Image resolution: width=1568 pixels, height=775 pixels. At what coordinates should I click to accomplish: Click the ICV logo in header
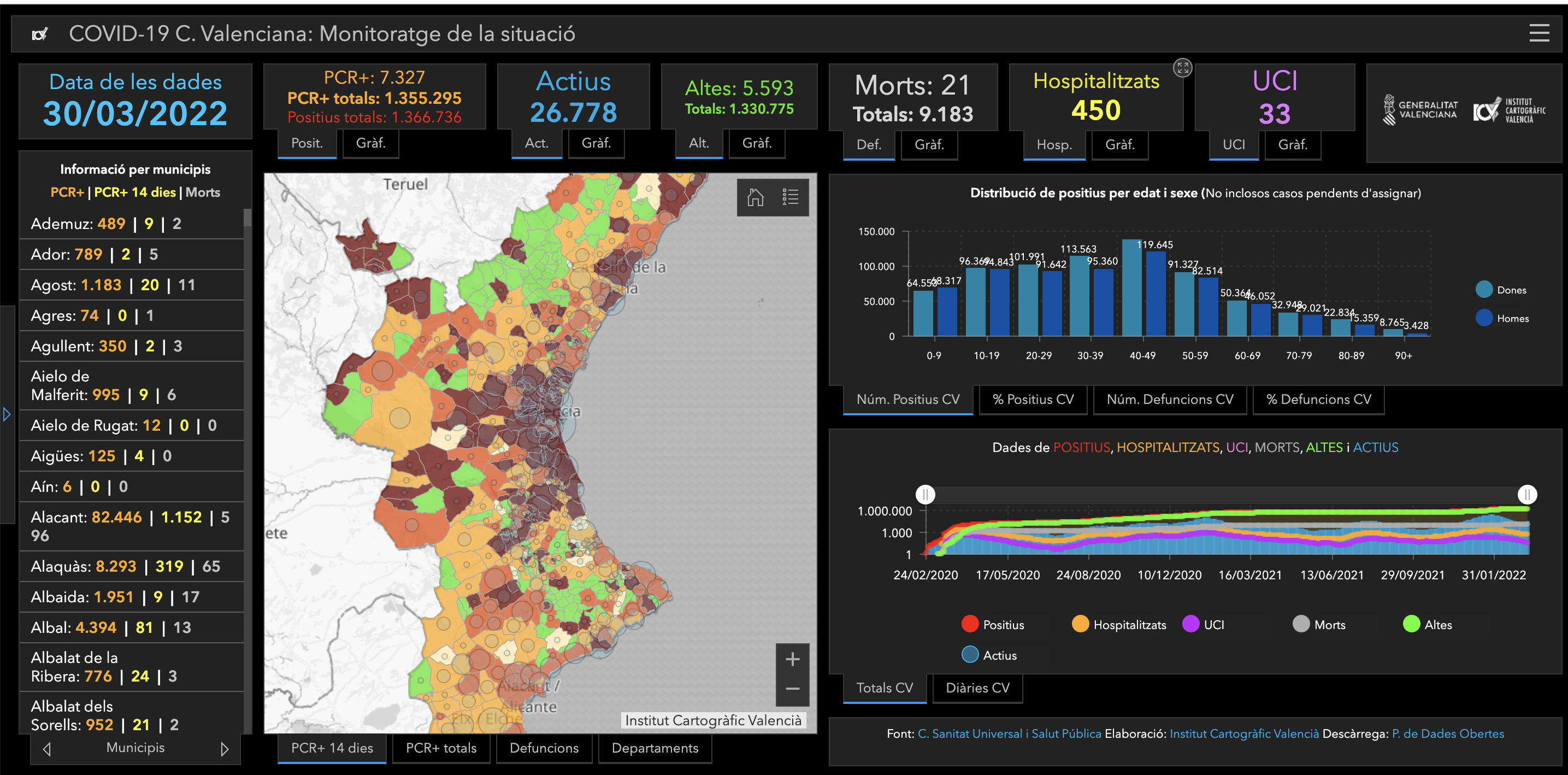(39, 34)
